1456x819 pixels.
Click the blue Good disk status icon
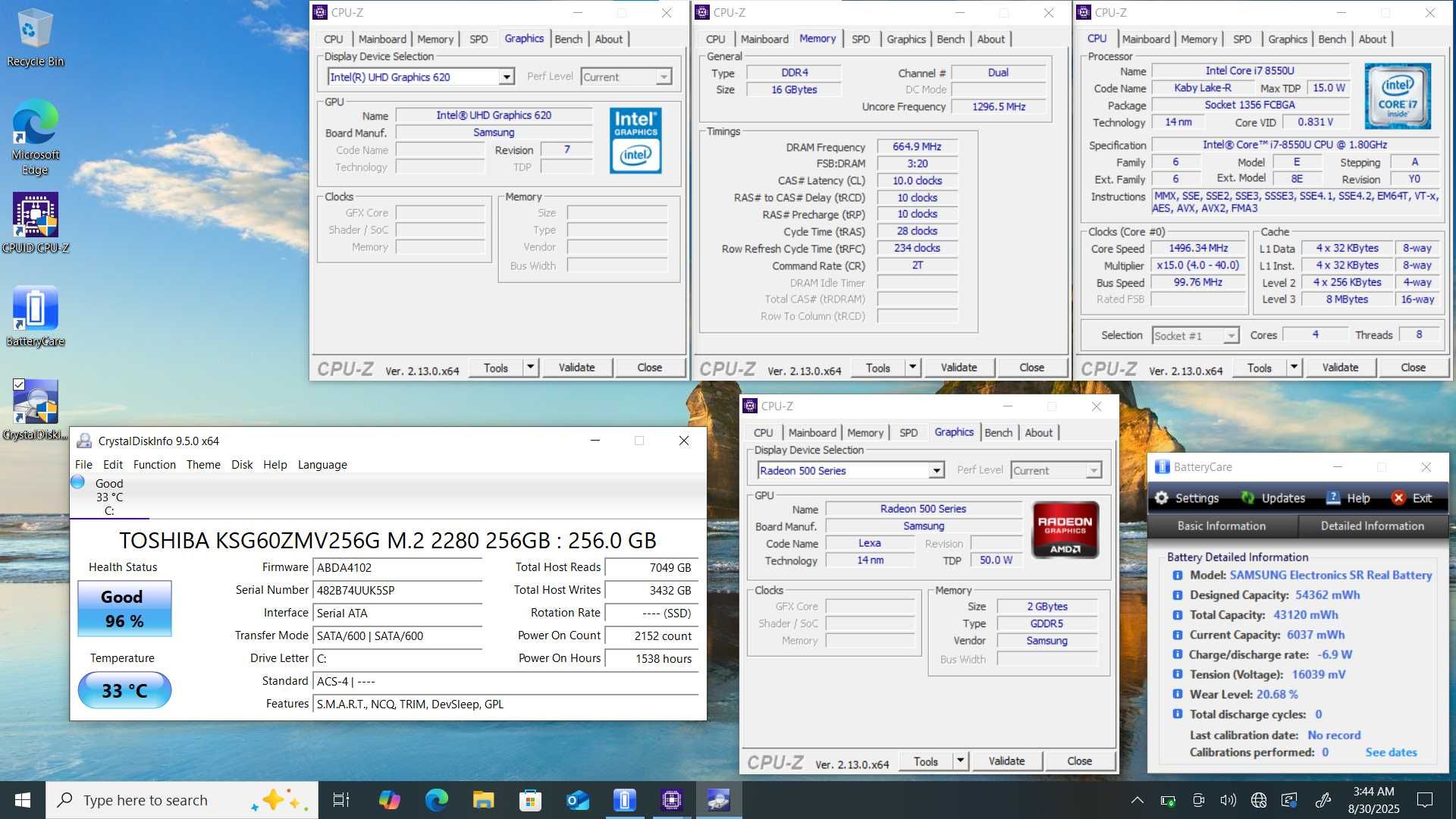click(x=77, y=482)
